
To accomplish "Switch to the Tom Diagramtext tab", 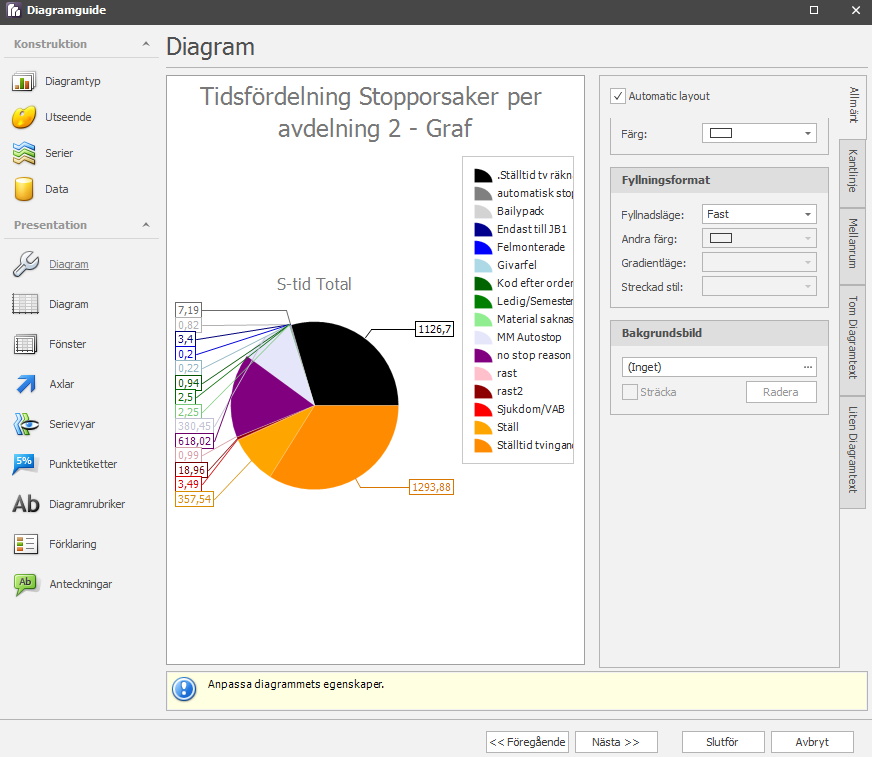I will coord(853,338).
